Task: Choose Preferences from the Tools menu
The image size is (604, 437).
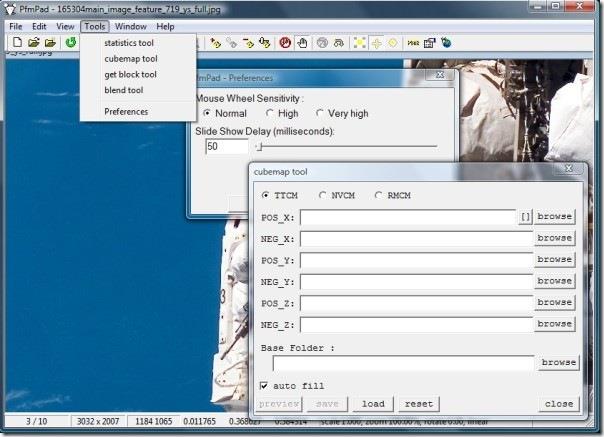Action: (x=126, y=111)
